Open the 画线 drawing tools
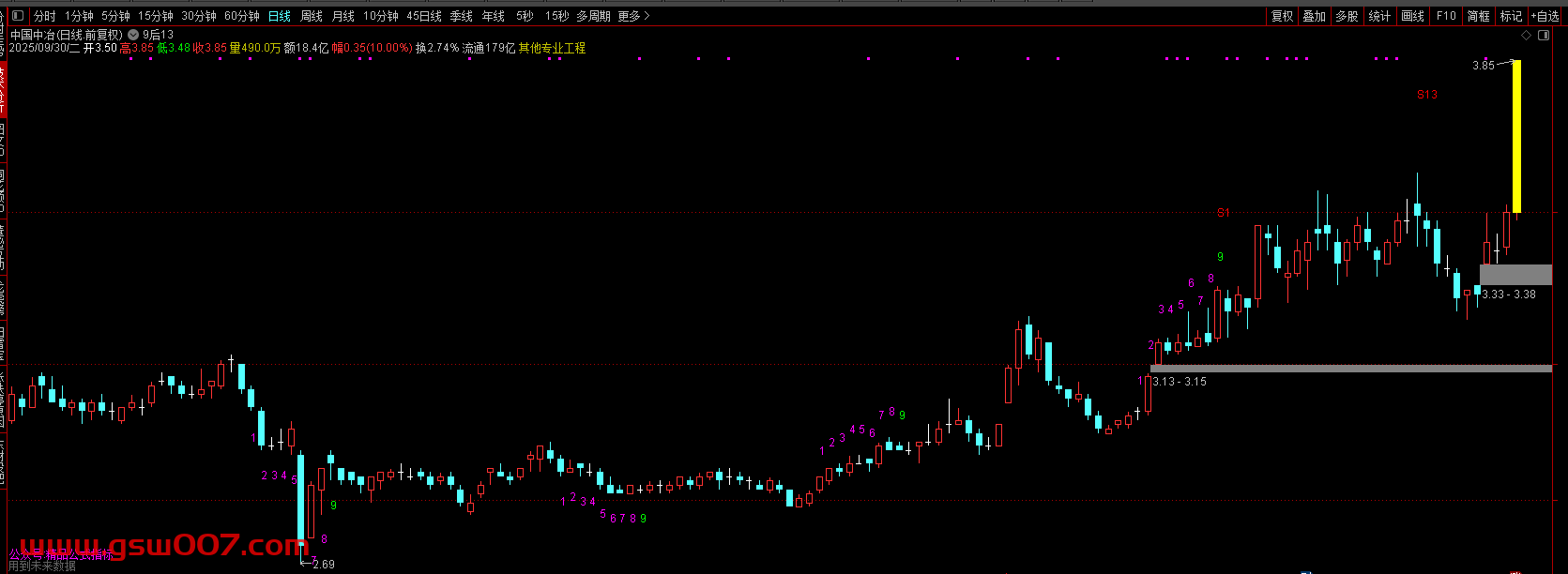This screenshot has height=574, width=1568. click(x=1412, y=16)
